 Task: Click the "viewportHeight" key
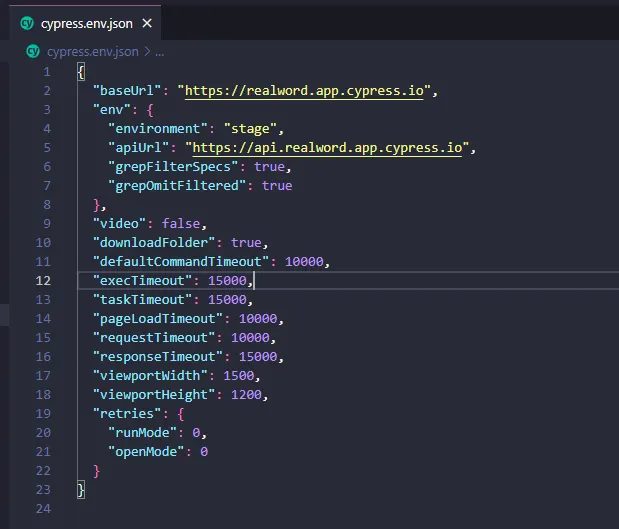point(154,395)
